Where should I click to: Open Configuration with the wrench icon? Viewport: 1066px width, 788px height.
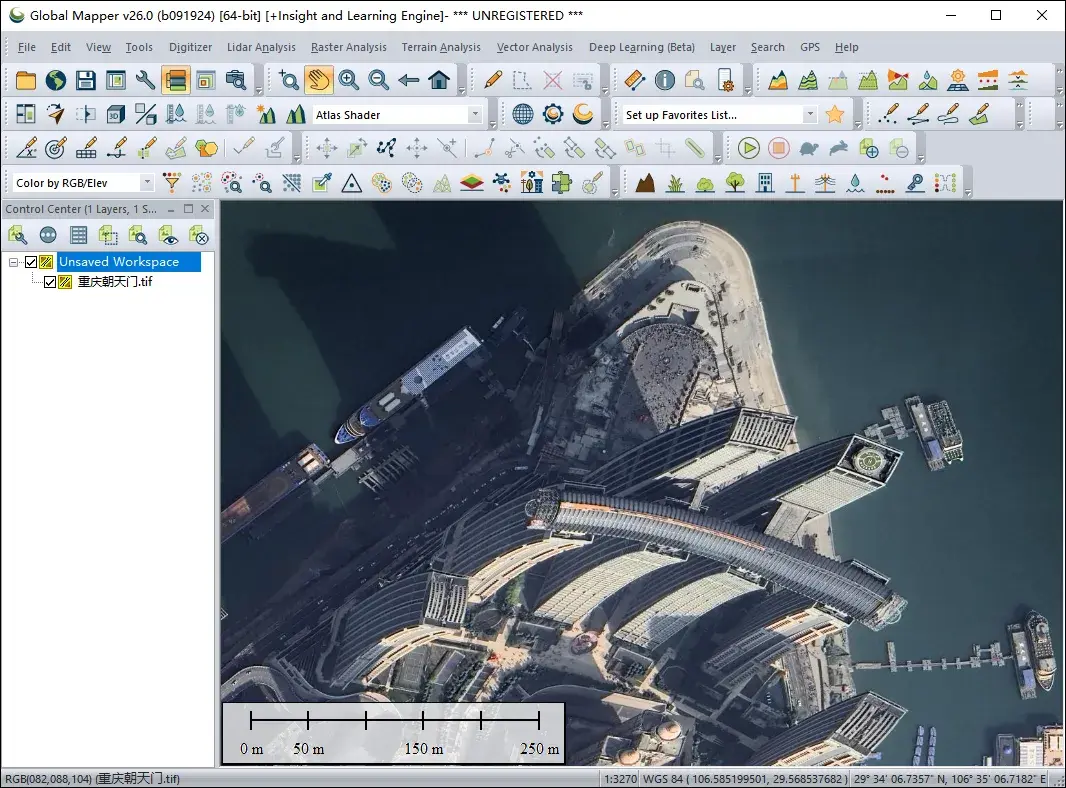[x=146, y=81]
